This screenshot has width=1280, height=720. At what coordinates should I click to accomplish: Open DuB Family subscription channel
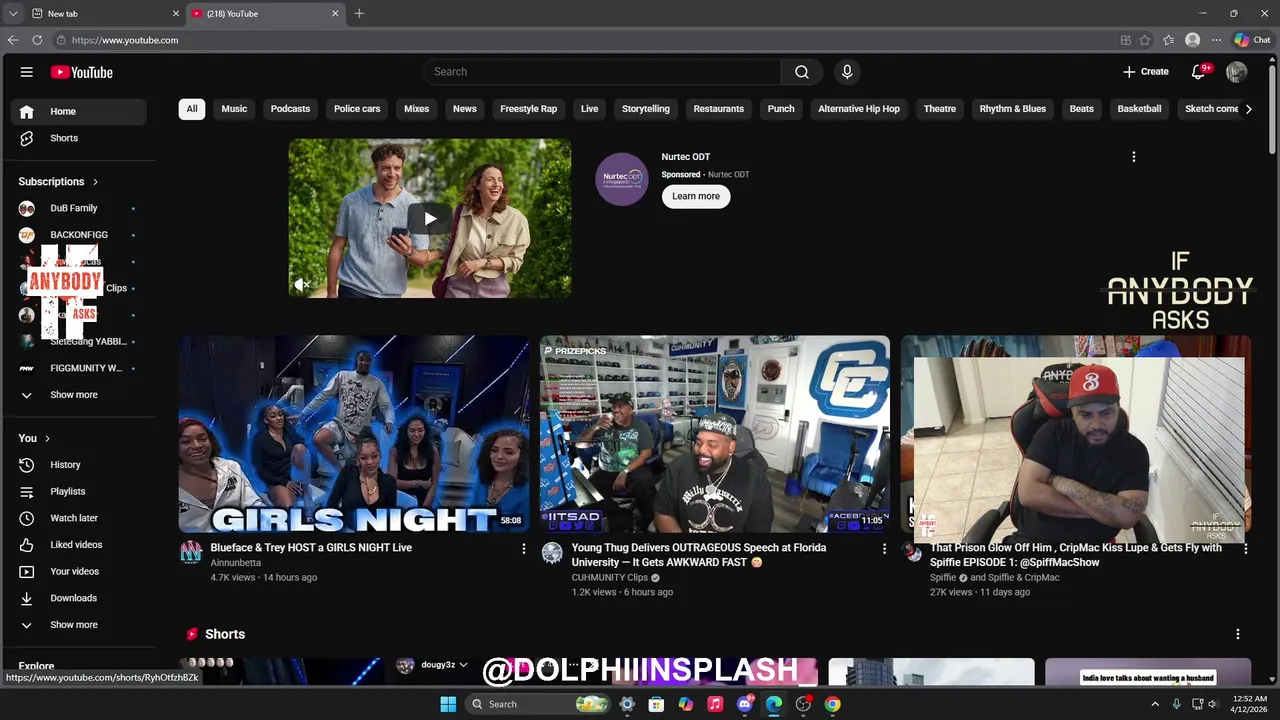78,208
